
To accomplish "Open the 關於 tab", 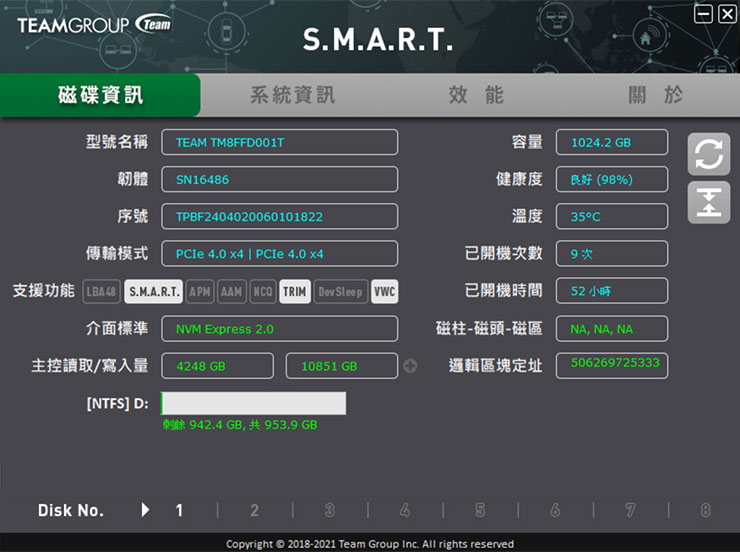I will (x=655, y=95).
